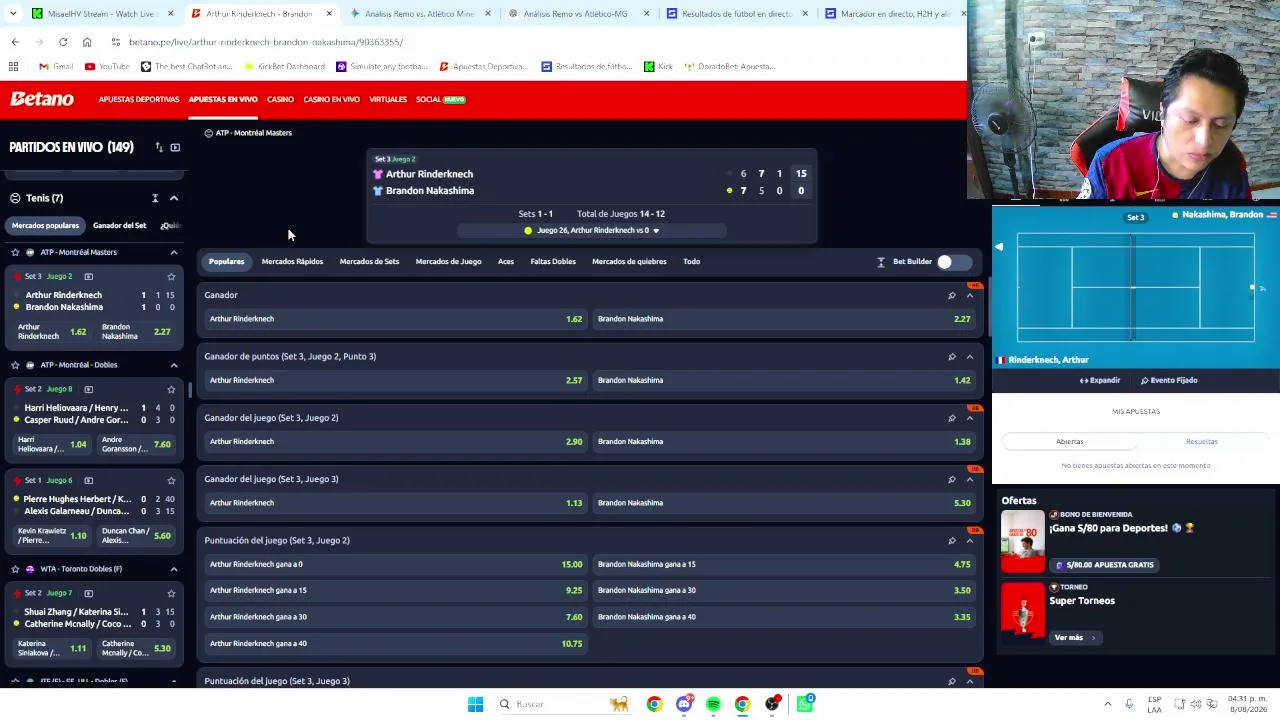Image resolution: width=1280 pixels, height=720 pixels.
Task: Click Ver más under Super Torneos
Action: pyautogui.click(x=1074, y=638)
